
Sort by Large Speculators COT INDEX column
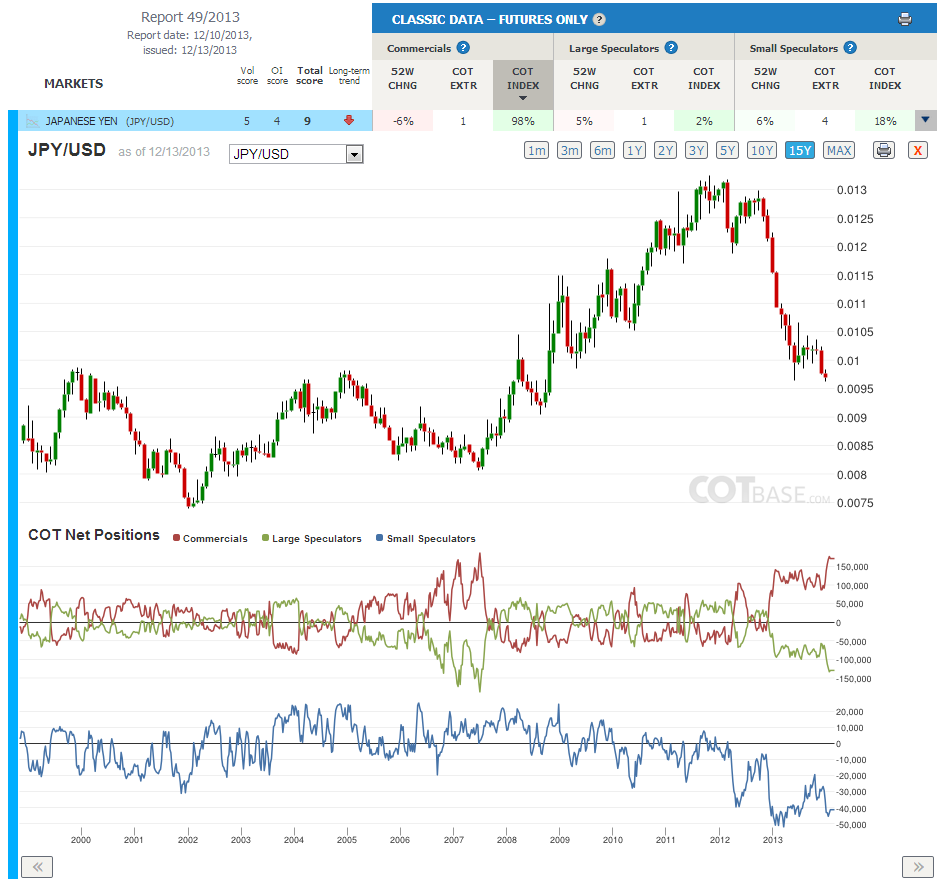[x=704, y=79]
